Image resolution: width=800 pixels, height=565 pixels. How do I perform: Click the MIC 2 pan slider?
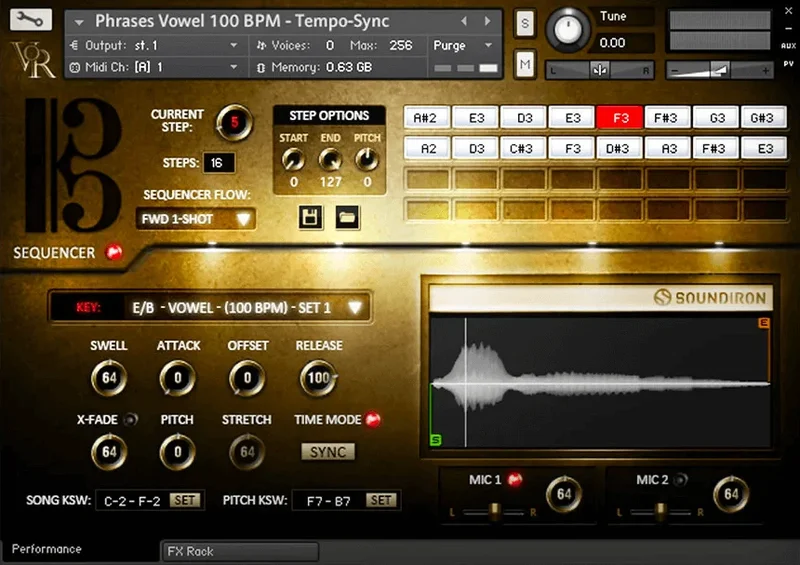pyautogui.click(x=659, y=511)
